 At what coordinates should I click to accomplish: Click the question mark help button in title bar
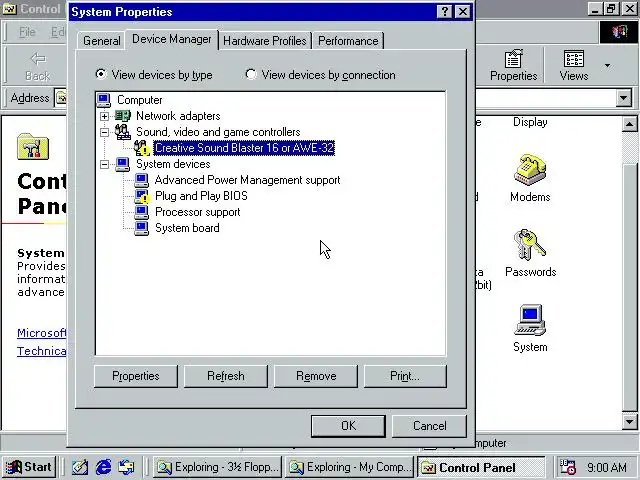(444, 11)
